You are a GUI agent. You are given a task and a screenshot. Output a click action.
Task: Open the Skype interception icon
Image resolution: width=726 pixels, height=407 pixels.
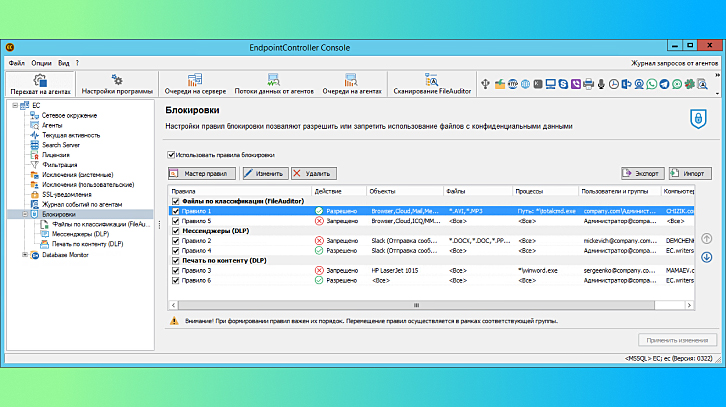pos(563,84)
